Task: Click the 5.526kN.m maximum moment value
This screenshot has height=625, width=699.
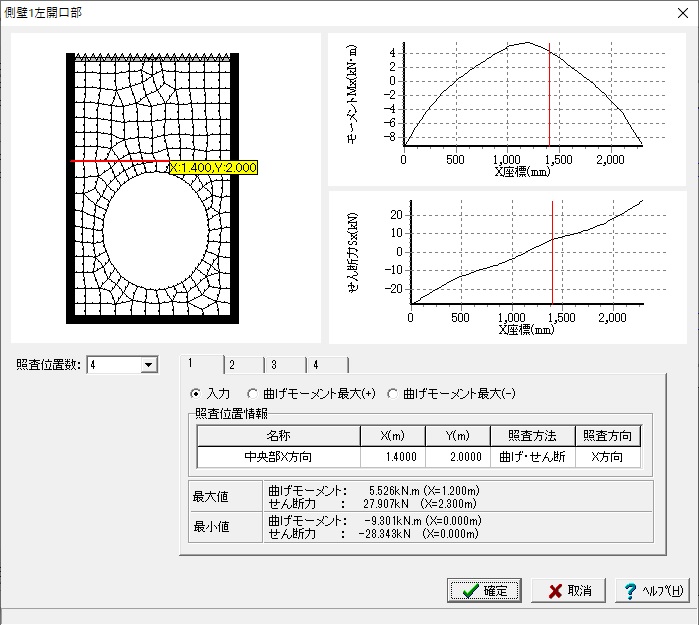Action: (395, 490)
